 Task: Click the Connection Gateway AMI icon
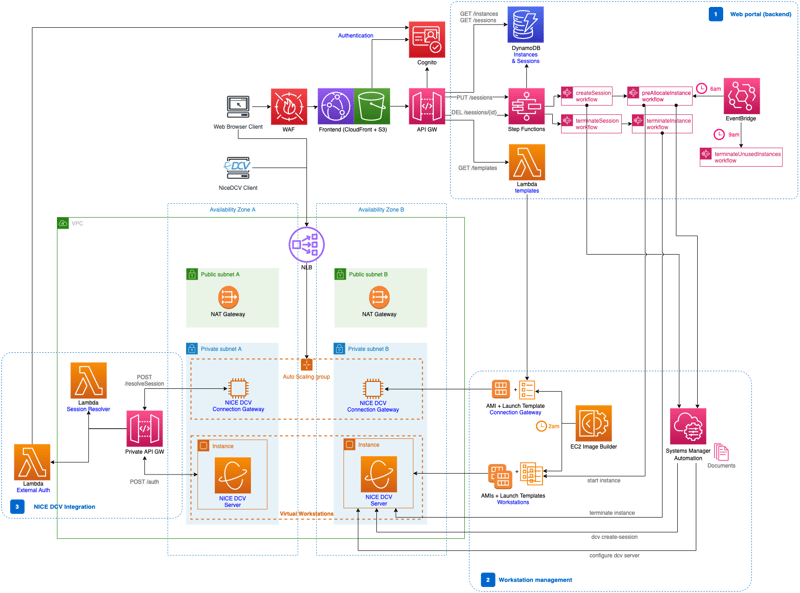(501, 389)
